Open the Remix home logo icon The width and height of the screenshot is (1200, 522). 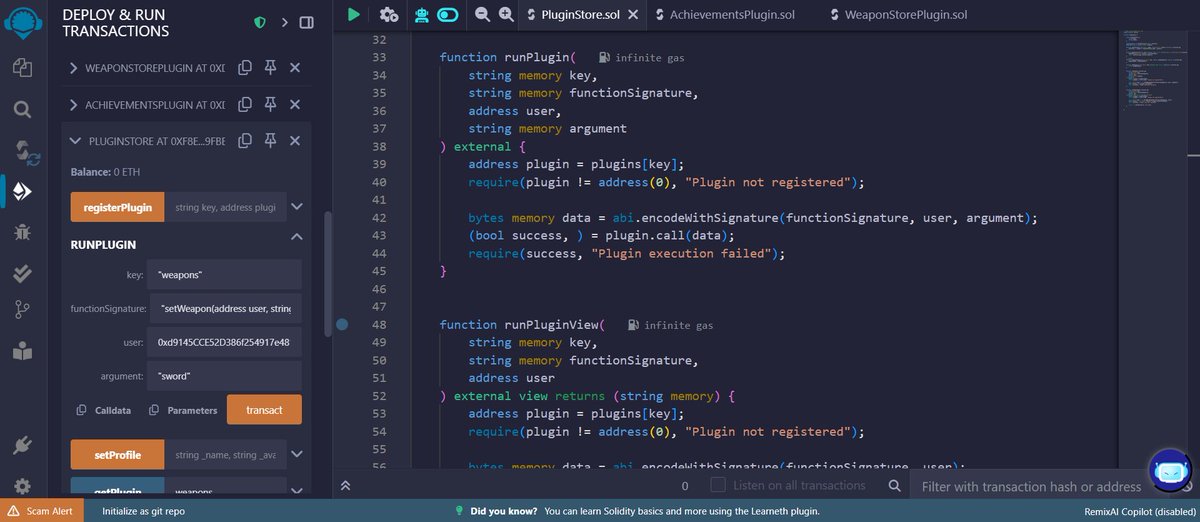click(21, 22)
